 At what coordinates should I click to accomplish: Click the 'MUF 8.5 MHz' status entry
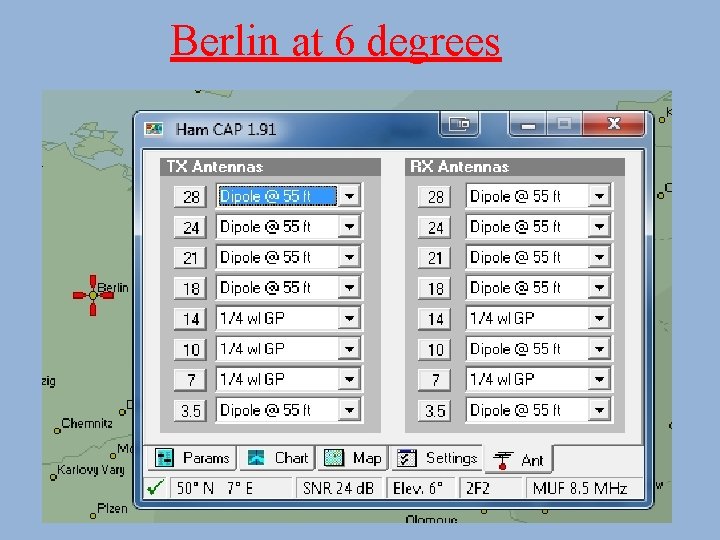tap(583, 488)
